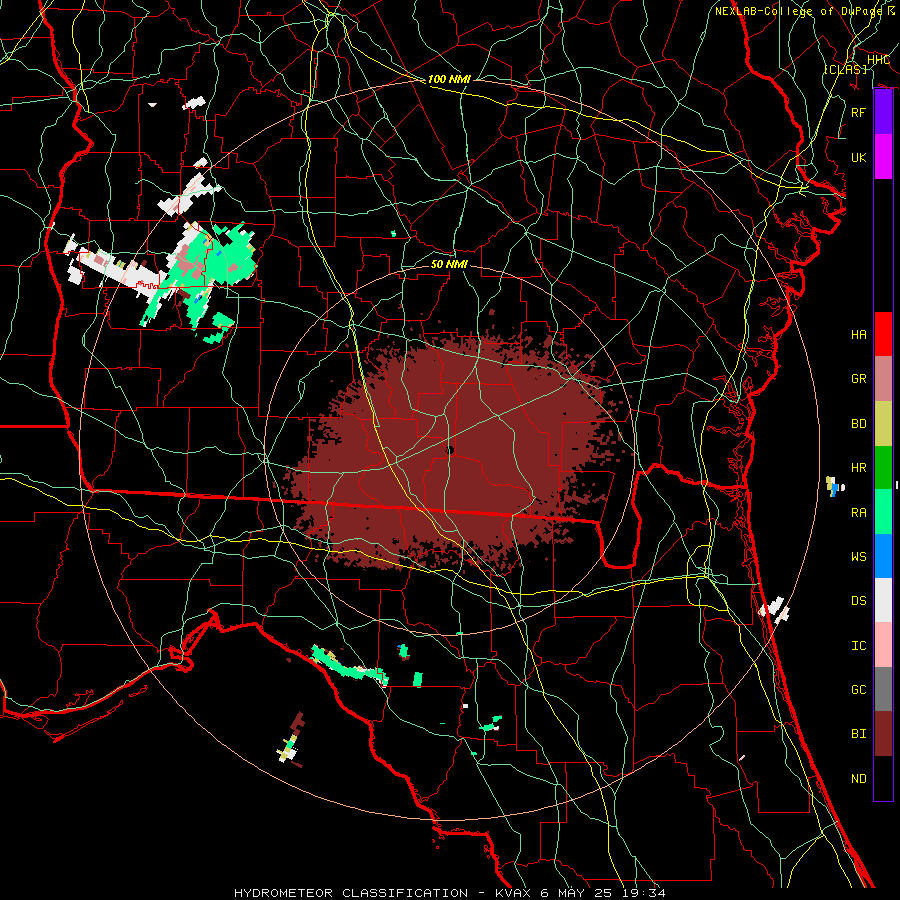The width and height of the screenshot is (900, 900).
Task: Click the "HR" legend label text
Action: tap(858, 468)
